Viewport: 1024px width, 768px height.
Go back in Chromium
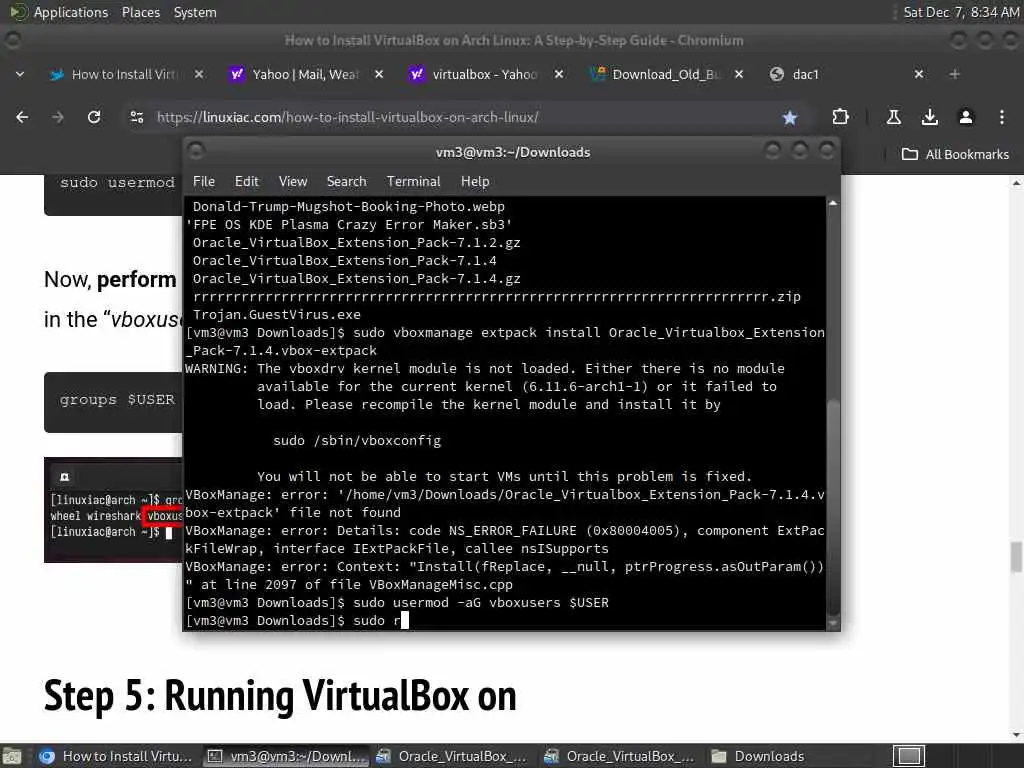(22, 117)
